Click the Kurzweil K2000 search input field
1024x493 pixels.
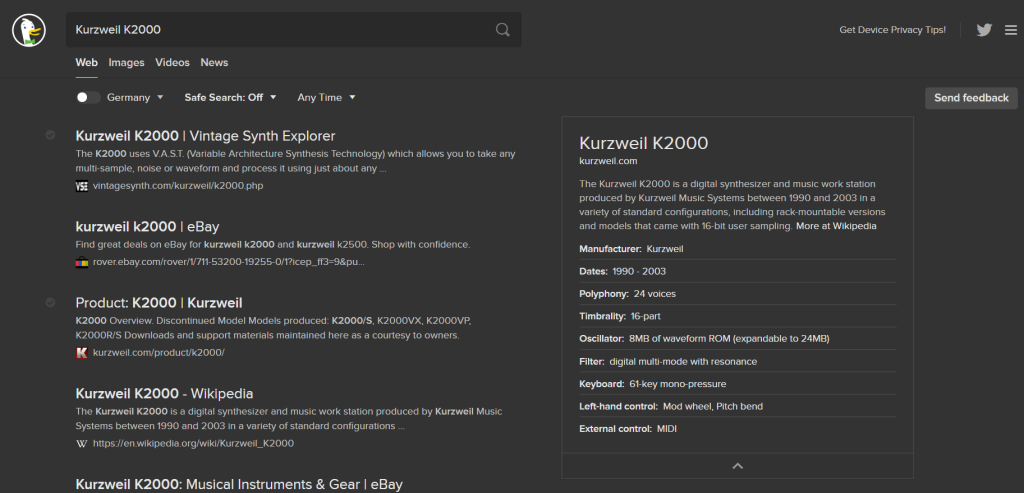[x=280, y=30]
